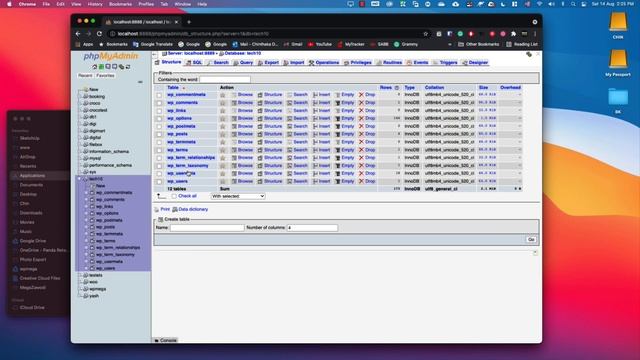Expand the performance_schema database node
This screenshot has height=360, width=640.
[80, 165]
